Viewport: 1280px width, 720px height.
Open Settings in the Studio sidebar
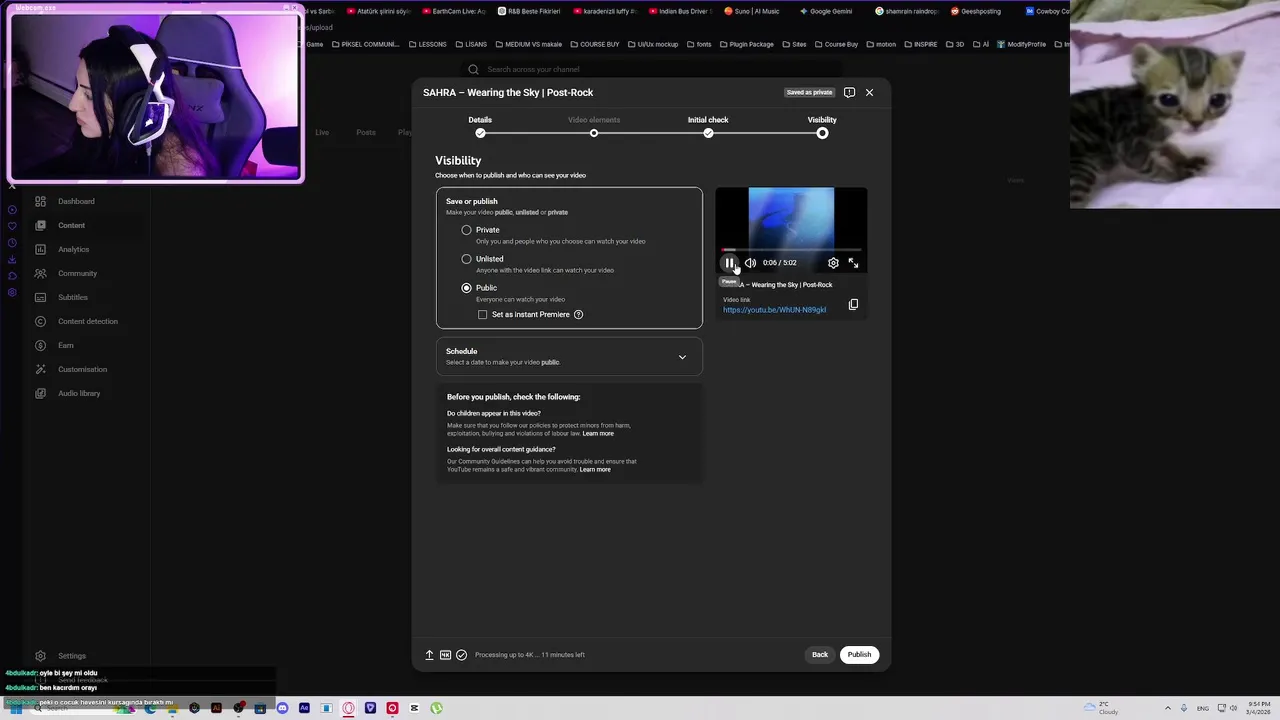71,656
